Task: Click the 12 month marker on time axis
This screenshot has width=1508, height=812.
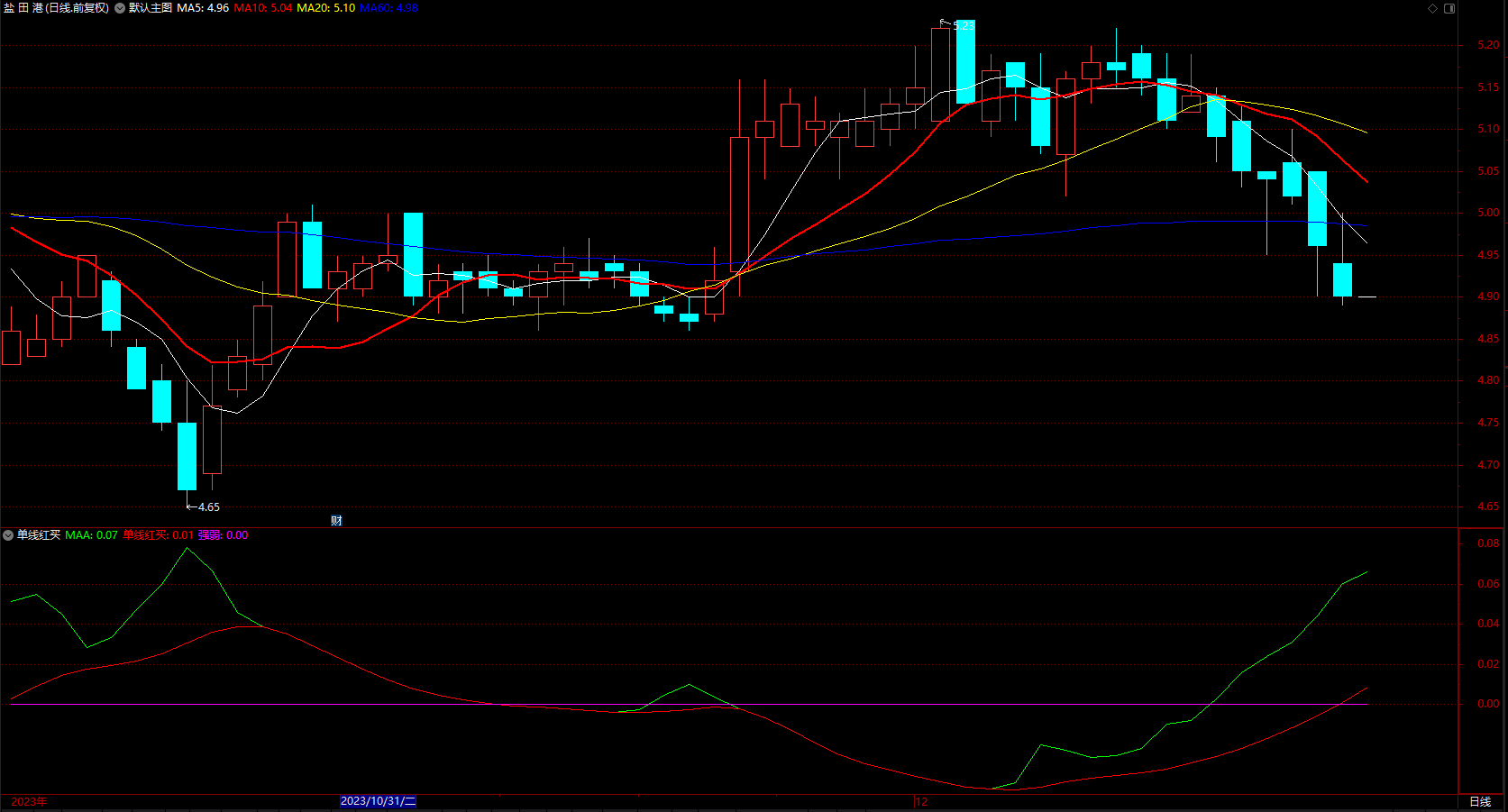Action: click(921, 802)
